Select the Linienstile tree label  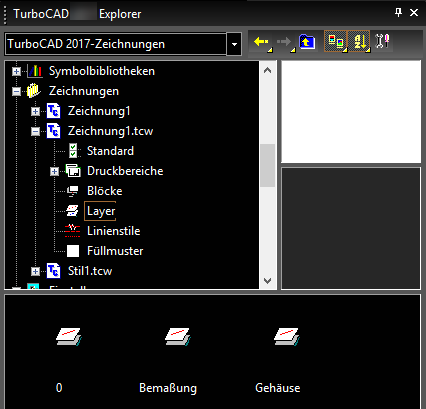[x=113, y=231]
